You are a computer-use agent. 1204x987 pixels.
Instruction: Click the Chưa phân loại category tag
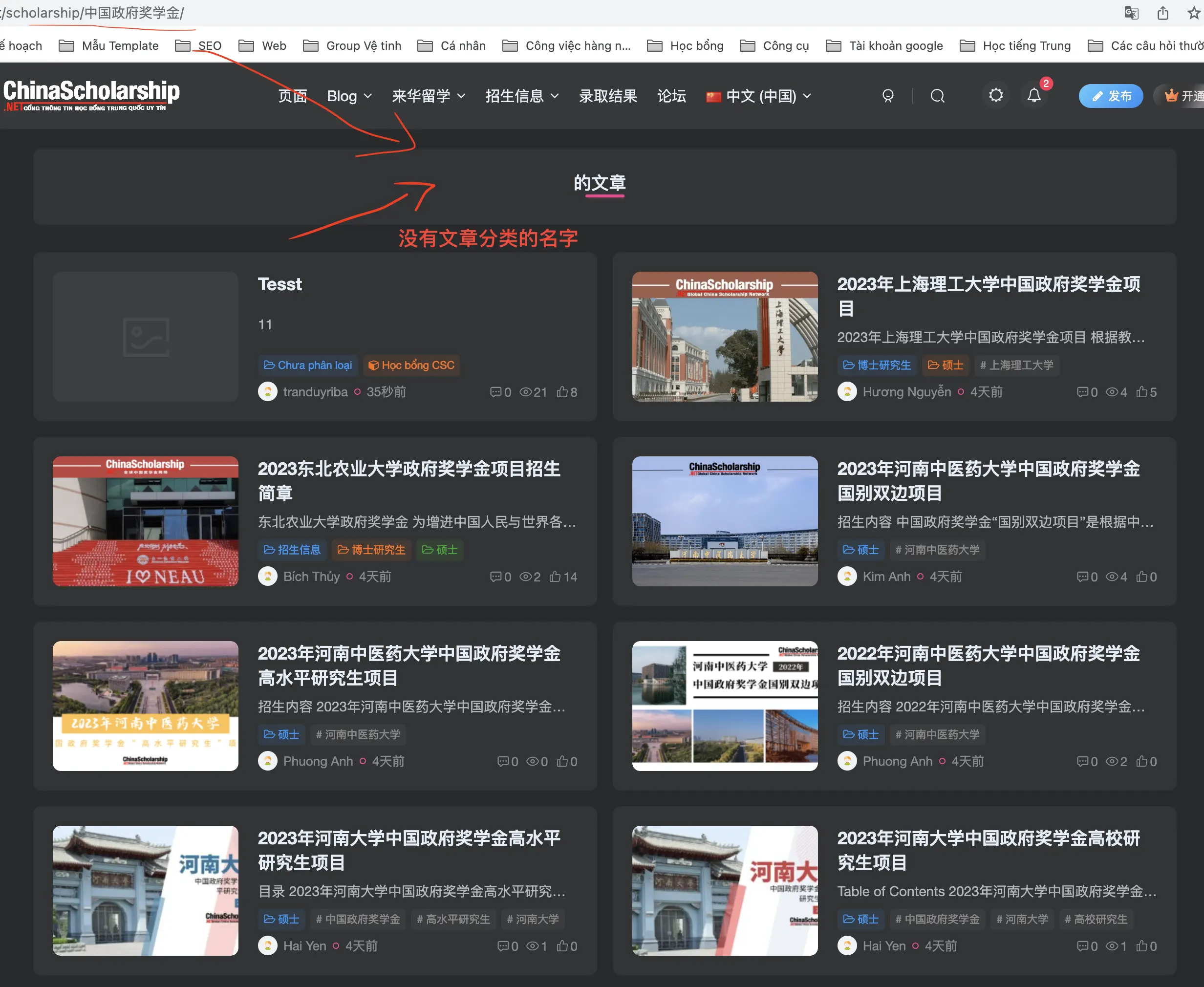coord(308,365)
